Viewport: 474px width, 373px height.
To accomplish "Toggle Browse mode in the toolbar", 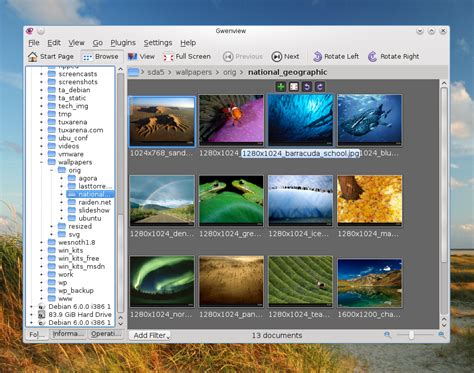I will pos(101,57).
